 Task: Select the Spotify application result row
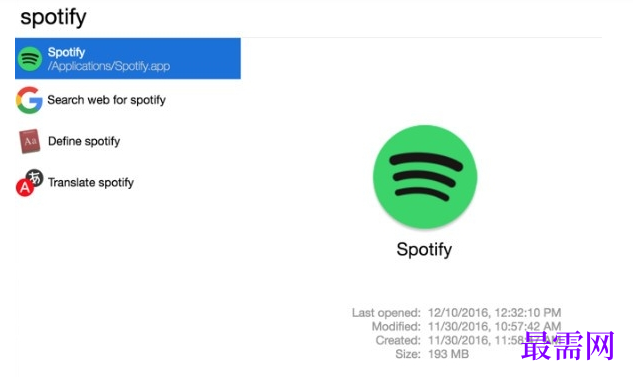pos(128,59)
